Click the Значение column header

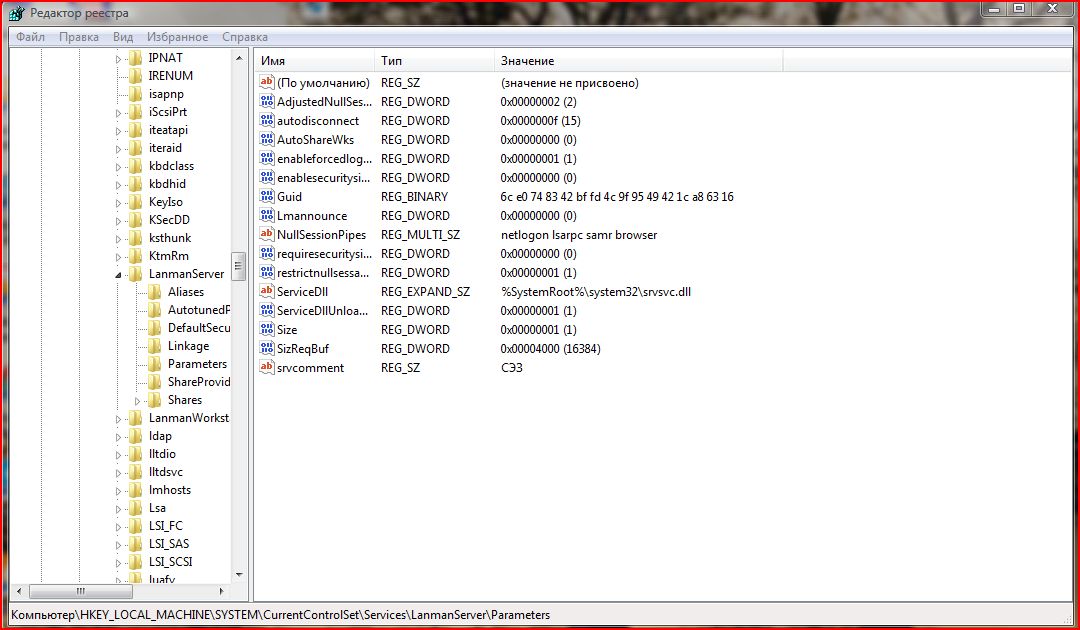pyautogui.click(x=638, y=61)
